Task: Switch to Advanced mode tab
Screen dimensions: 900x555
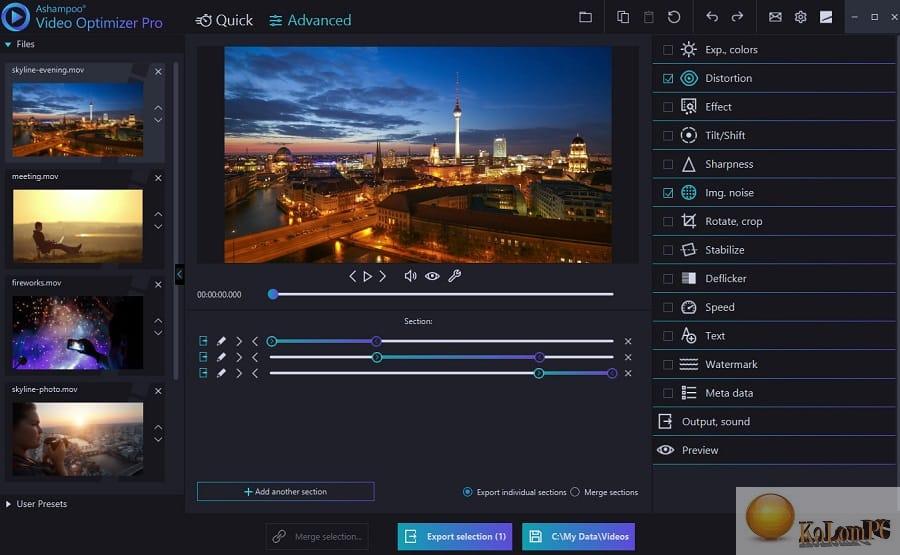Action: coord(310,21)
